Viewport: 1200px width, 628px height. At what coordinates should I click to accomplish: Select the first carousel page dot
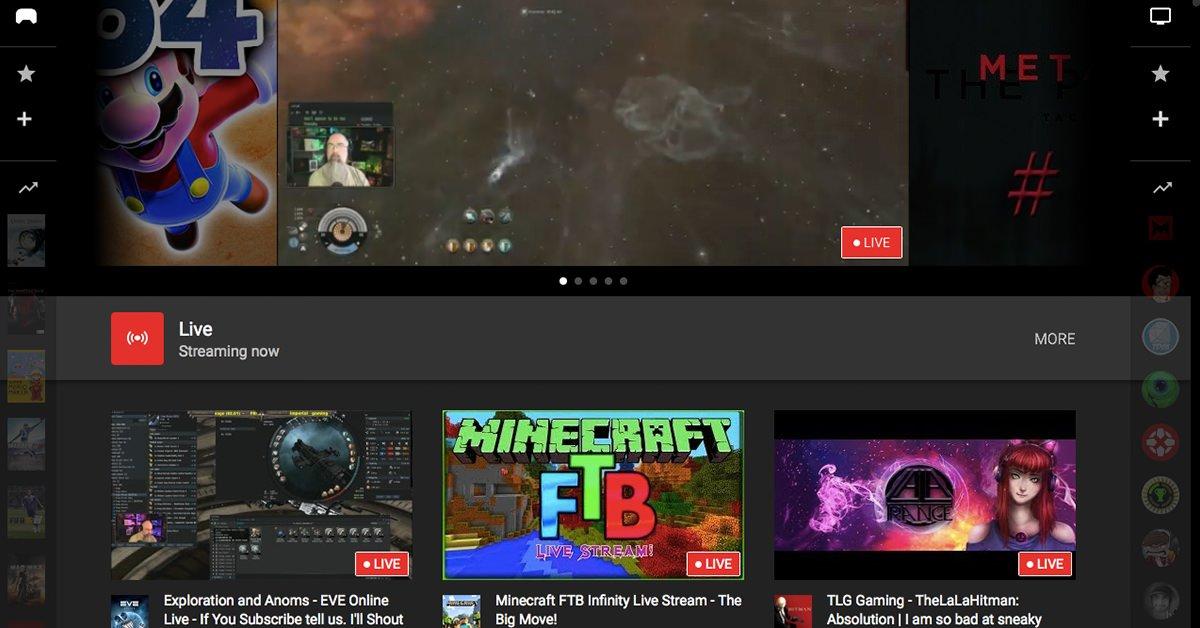[x=563, y=281]
